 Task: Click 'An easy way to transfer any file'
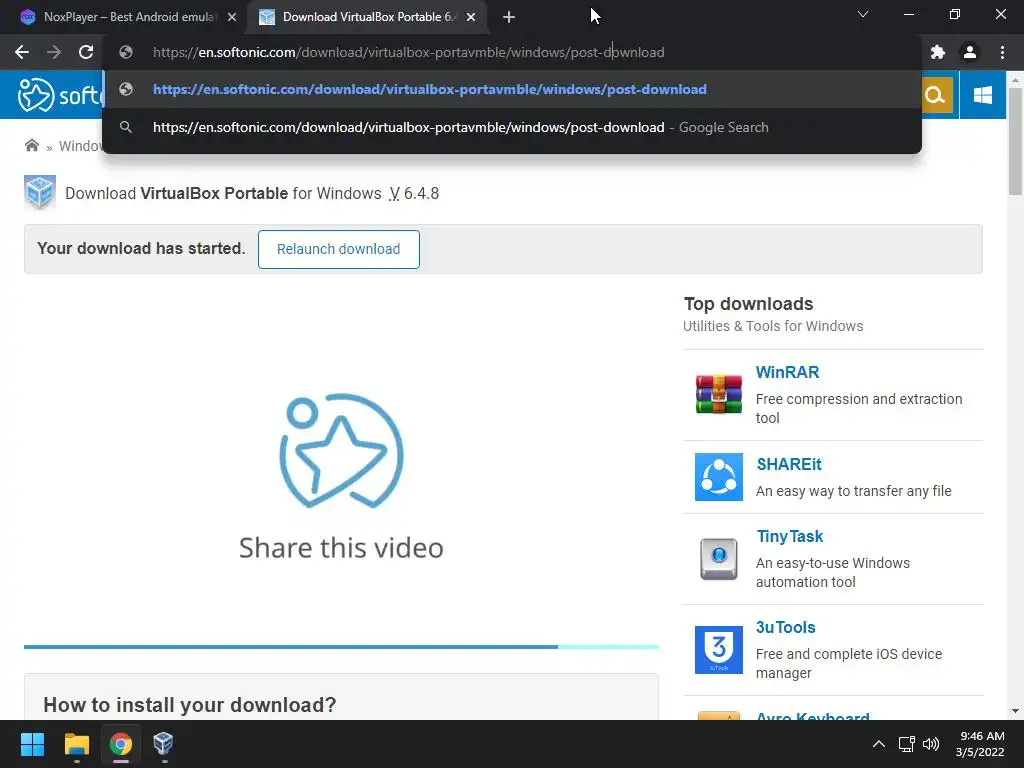coord(854,491)
